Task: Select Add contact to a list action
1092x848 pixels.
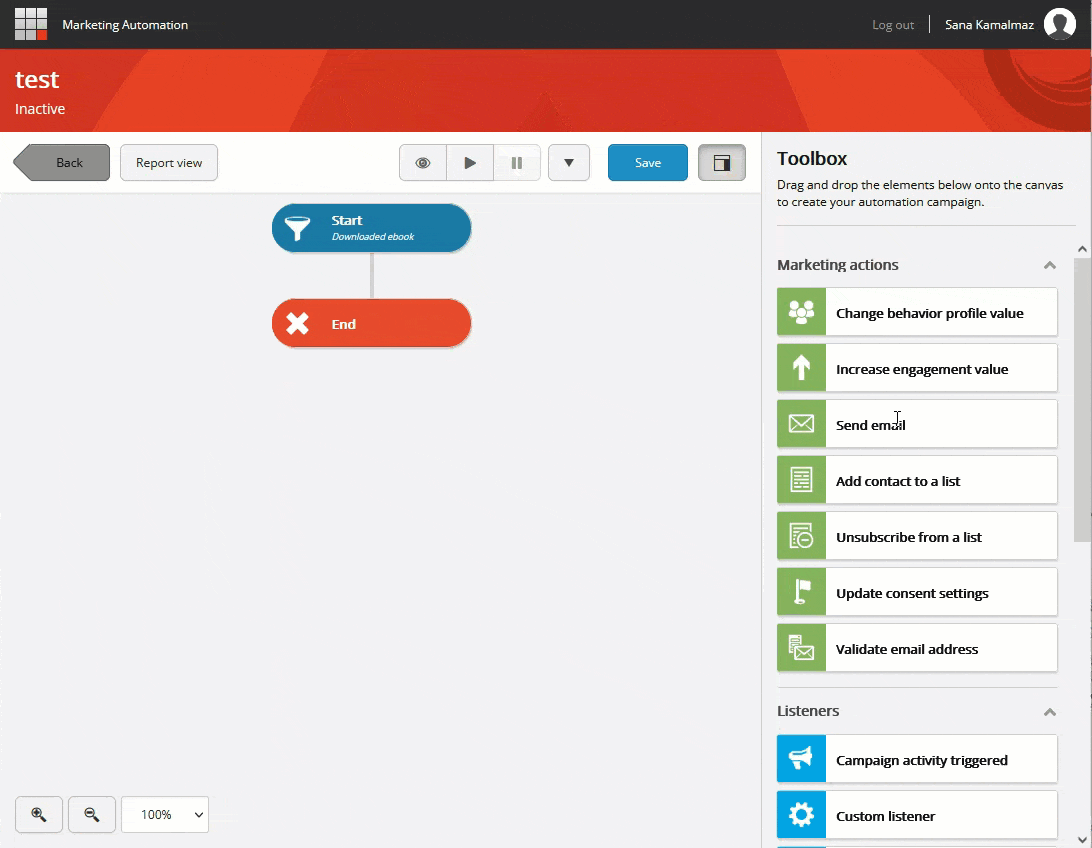Action: 917,480
